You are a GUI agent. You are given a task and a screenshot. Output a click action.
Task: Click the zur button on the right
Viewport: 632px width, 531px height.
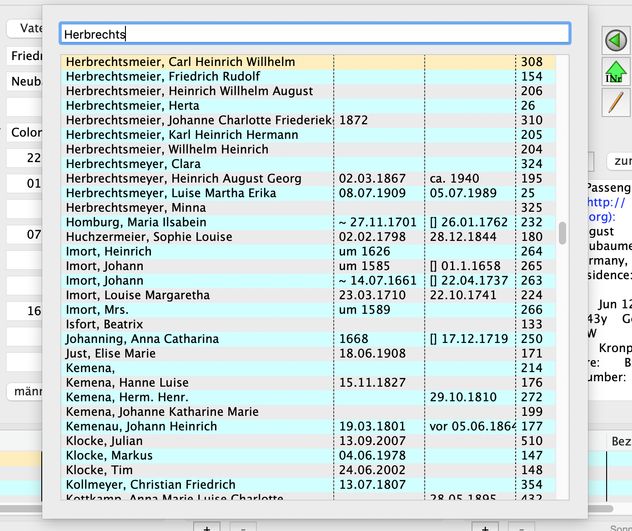point(620,161)
